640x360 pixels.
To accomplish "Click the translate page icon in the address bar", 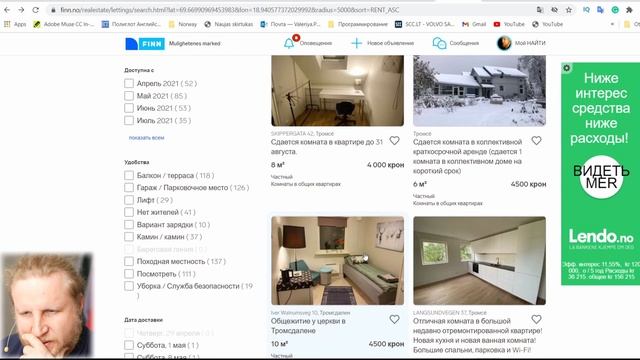I will [x=540, y=10].
